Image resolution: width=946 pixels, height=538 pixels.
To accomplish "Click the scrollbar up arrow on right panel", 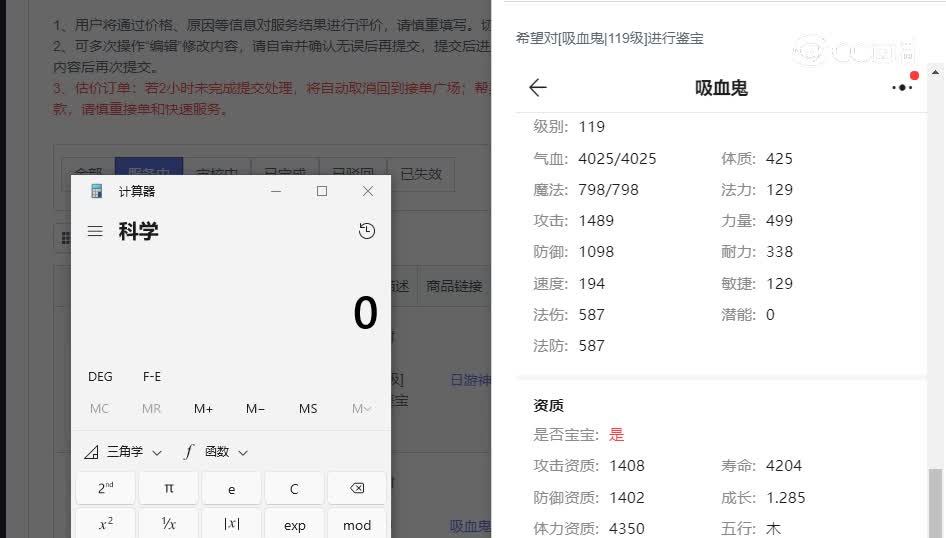I will pyautogui.click(x=935, y=72).
